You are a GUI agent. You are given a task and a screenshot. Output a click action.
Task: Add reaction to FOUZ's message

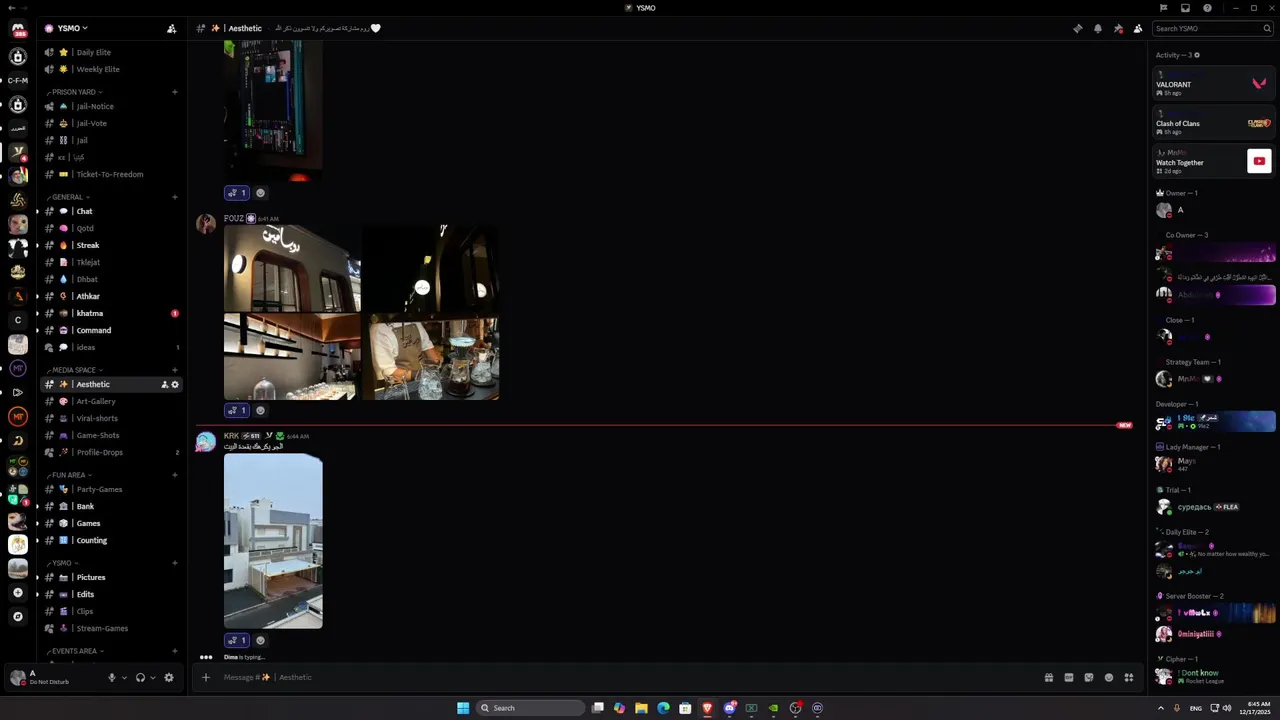coord(260,410)
